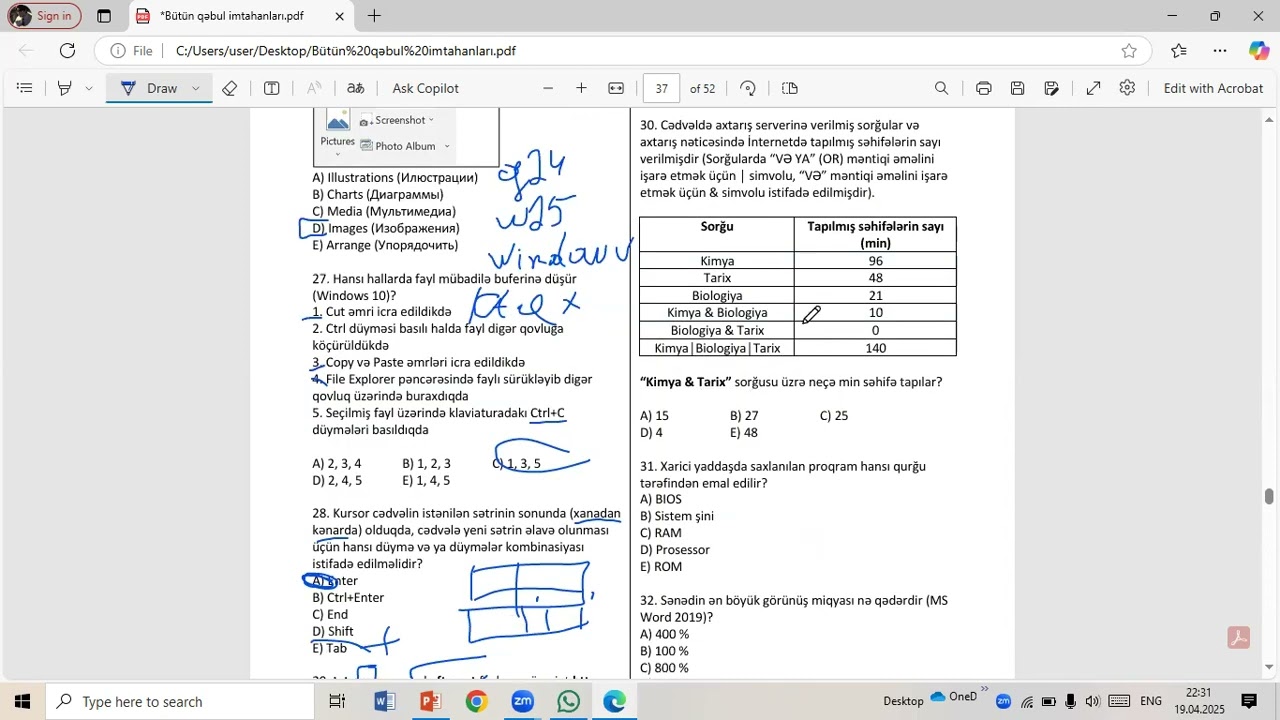Image resolution: width=1280 pixels, height=720 pixels.
Task: Open the tab actions menu
Action: coord(104,16)
